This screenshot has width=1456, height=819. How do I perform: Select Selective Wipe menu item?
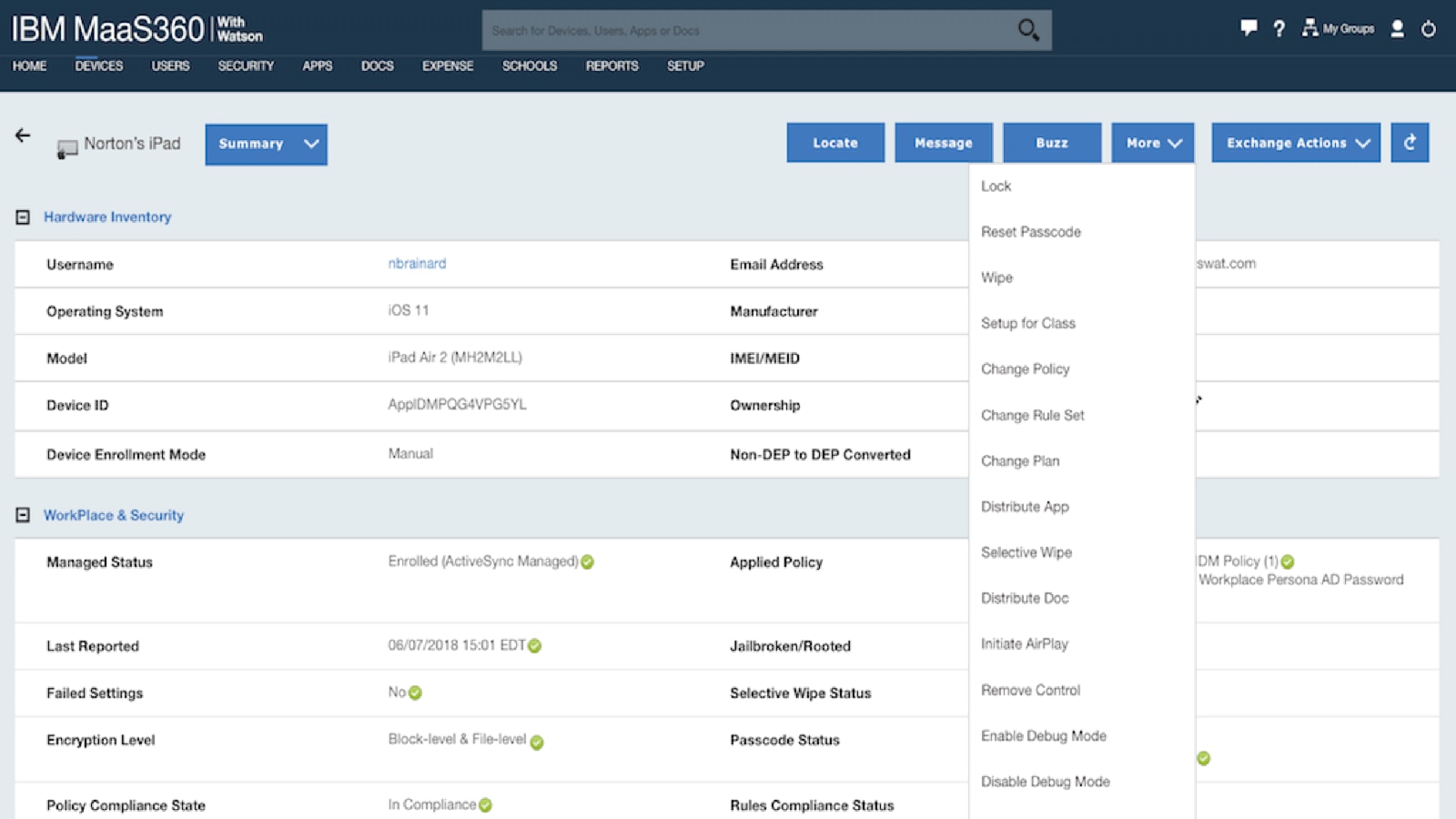[1026, 552]
